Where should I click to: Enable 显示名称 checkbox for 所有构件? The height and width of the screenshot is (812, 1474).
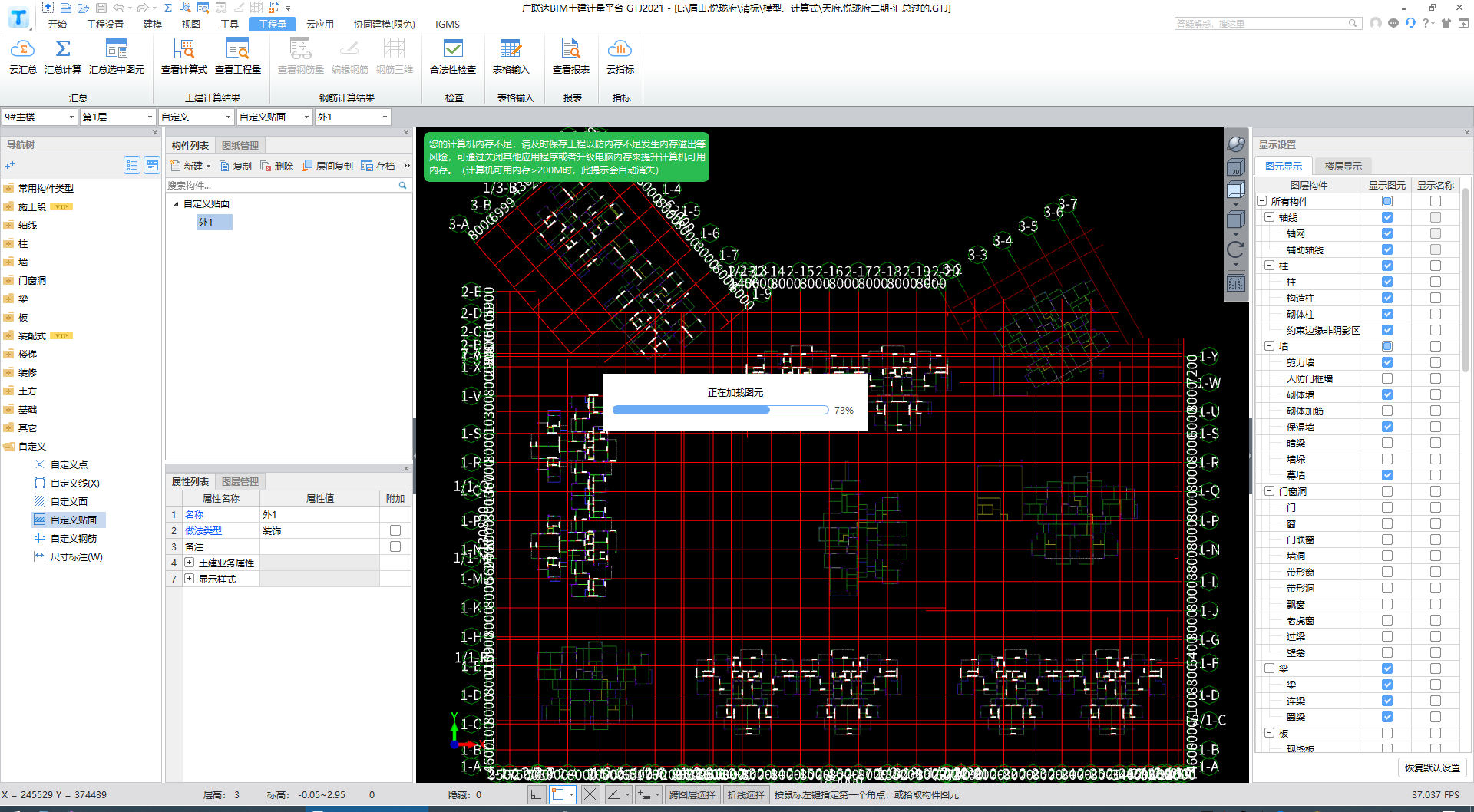1436,201
